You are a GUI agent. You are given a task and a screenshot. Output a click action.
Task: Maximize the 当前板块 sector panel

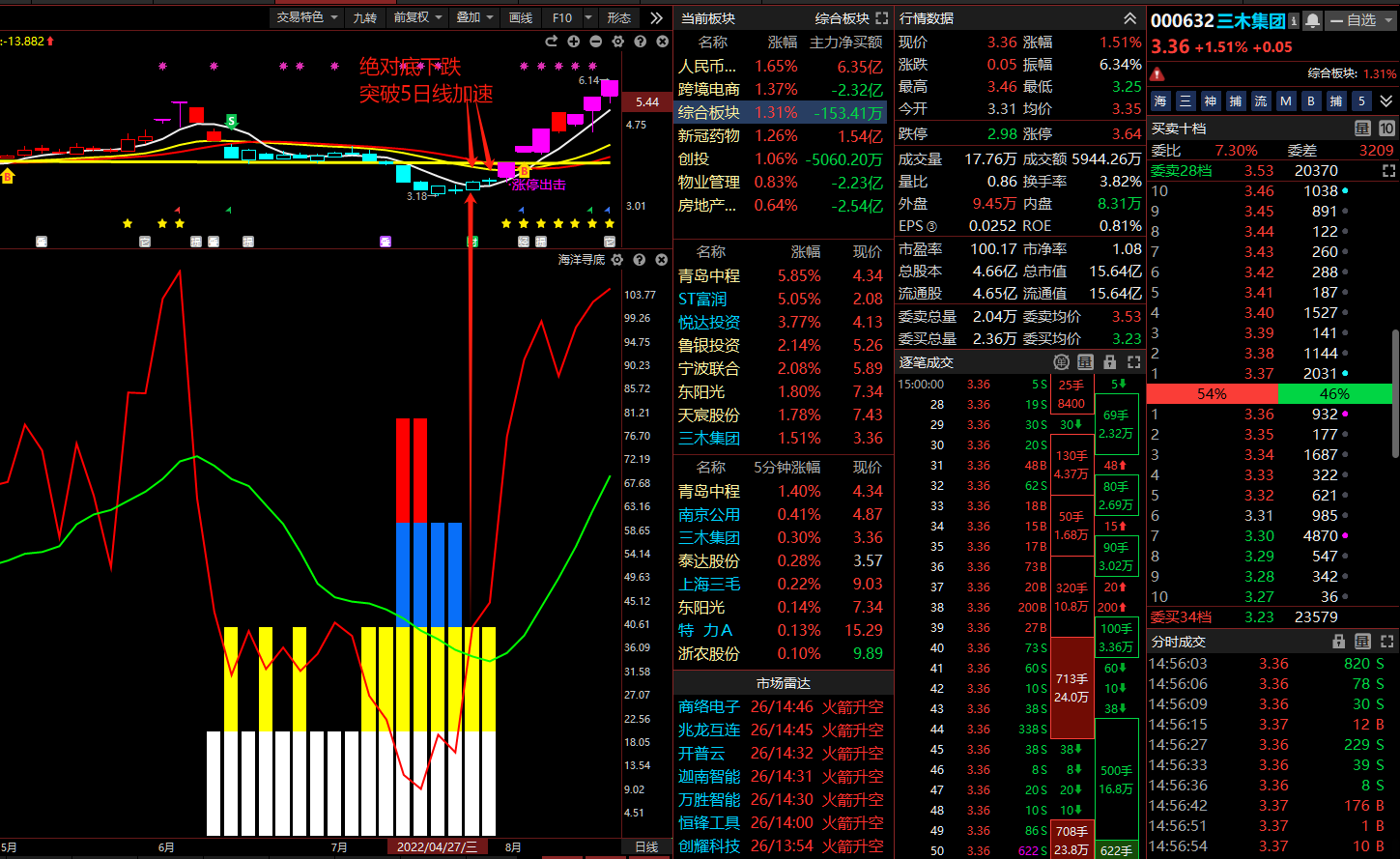coord(881,18)
